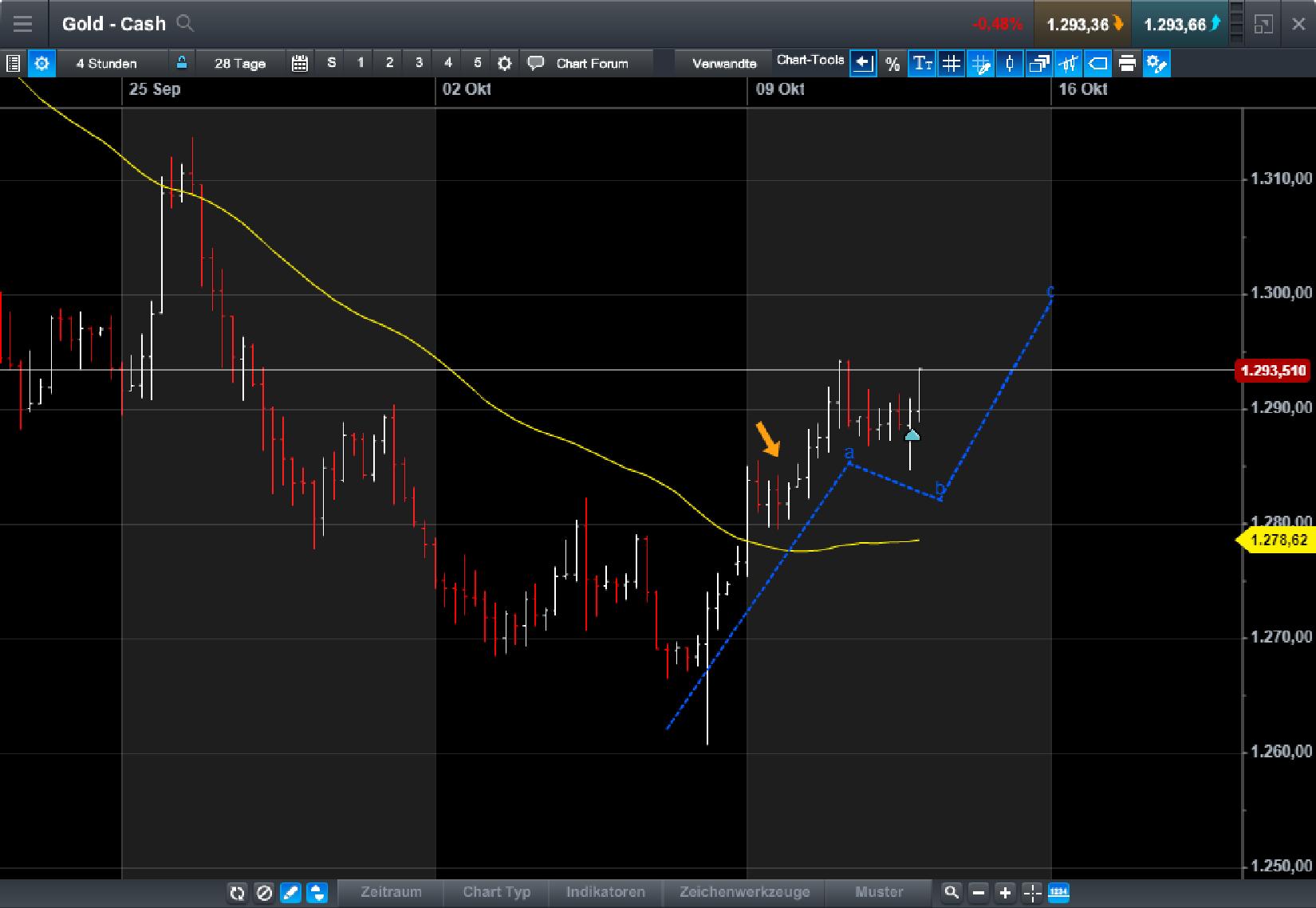
Task: Click the refresh chart icon bottom left
Action: (237, 894)
